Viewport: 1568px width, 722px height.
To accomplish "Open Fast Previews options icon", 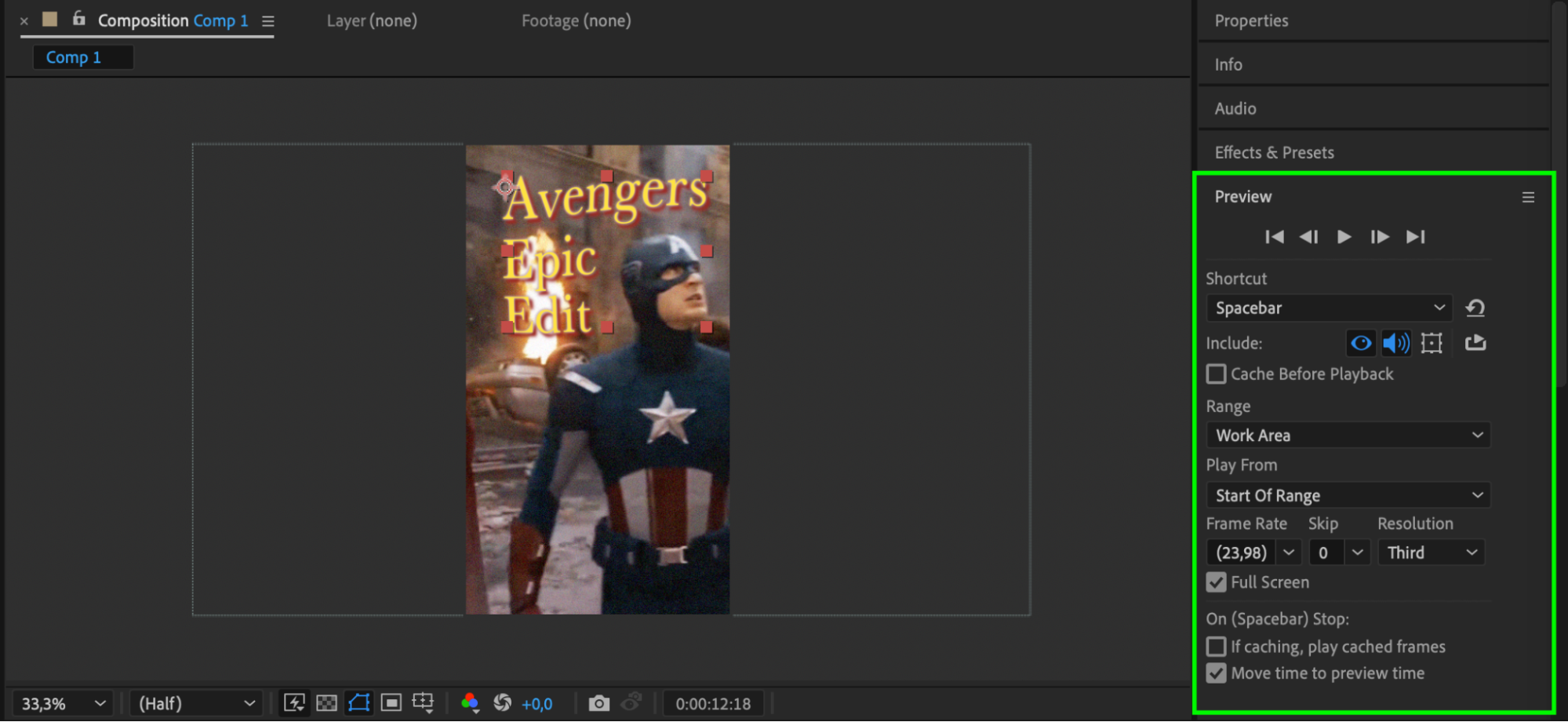I will 294,703.
